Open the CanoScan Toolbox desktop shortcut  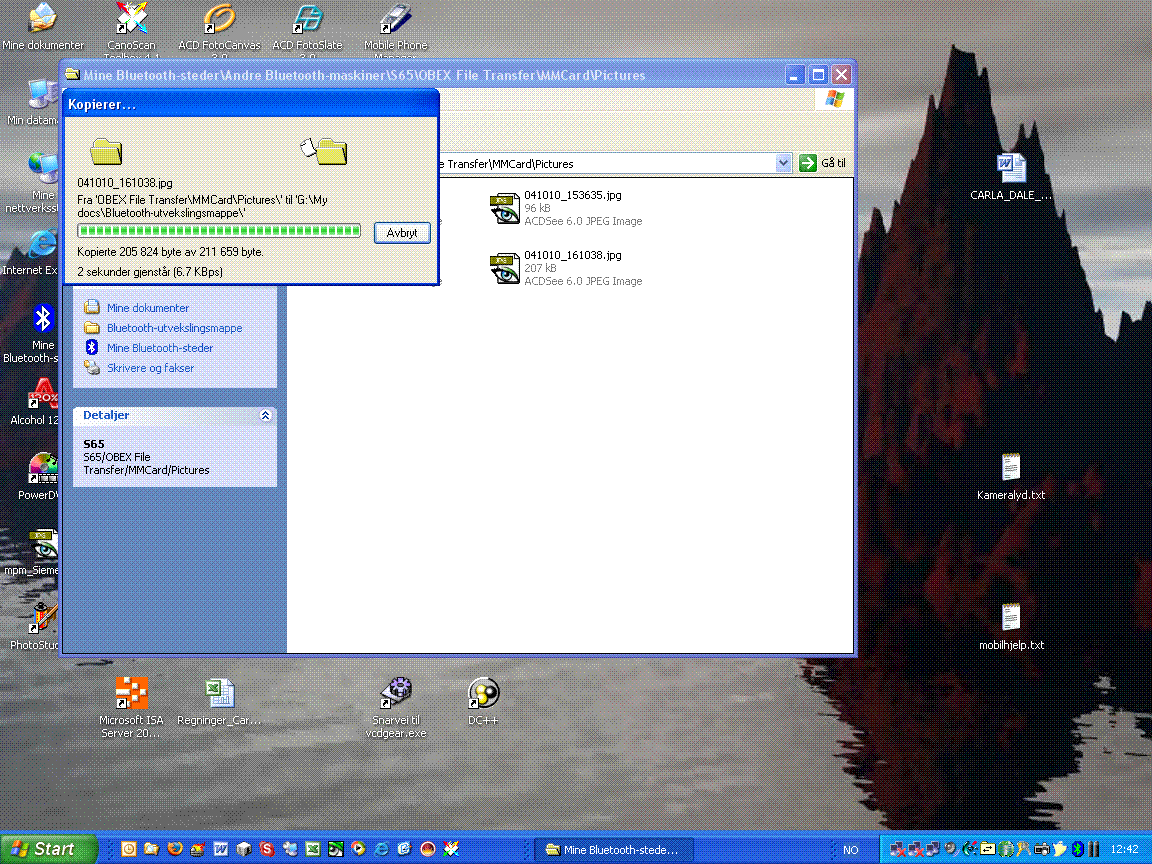(131, 29)
